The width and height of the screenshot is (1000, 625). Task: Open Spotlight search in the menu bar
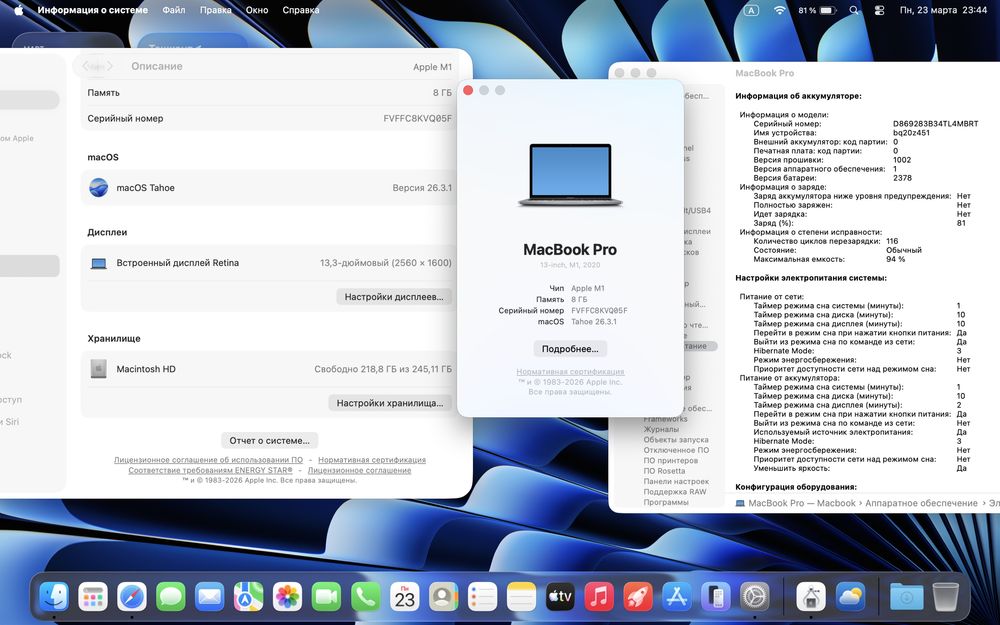click(854, 10)
